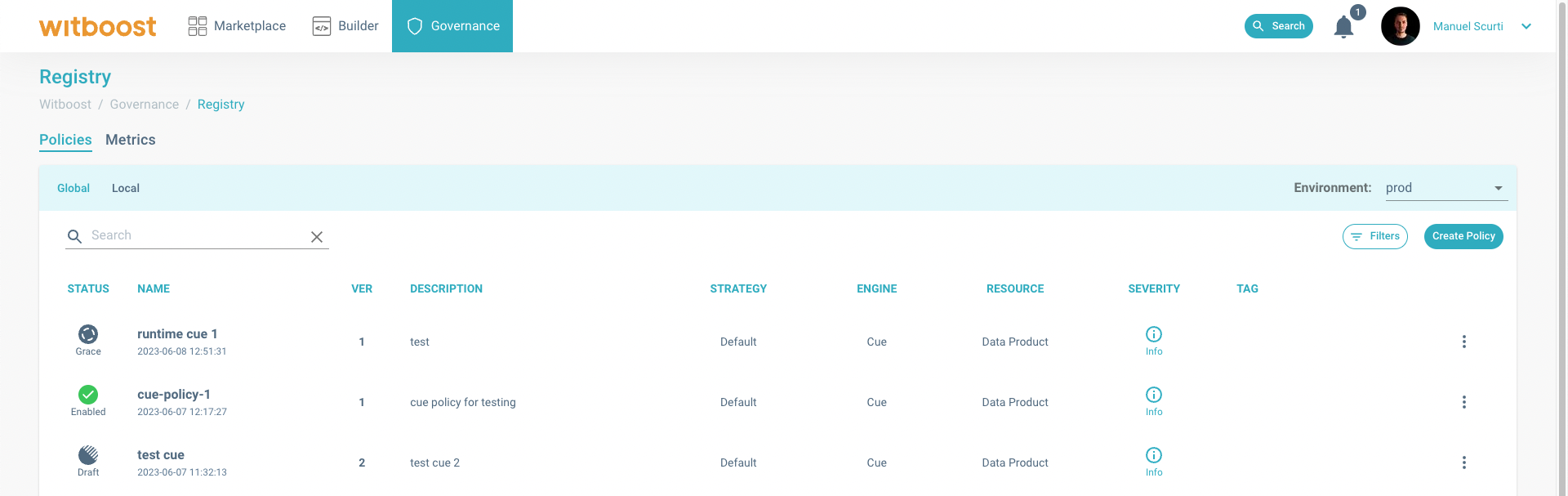Open the three-dot menu for runtime cue 1

(1463, 342)
